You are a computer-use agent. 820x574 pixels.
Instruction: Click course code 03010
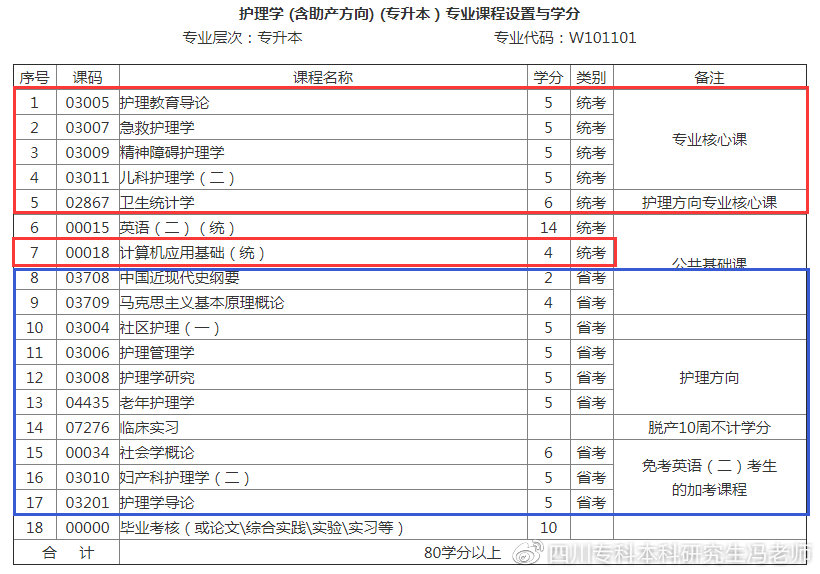(x=87, y=478)
